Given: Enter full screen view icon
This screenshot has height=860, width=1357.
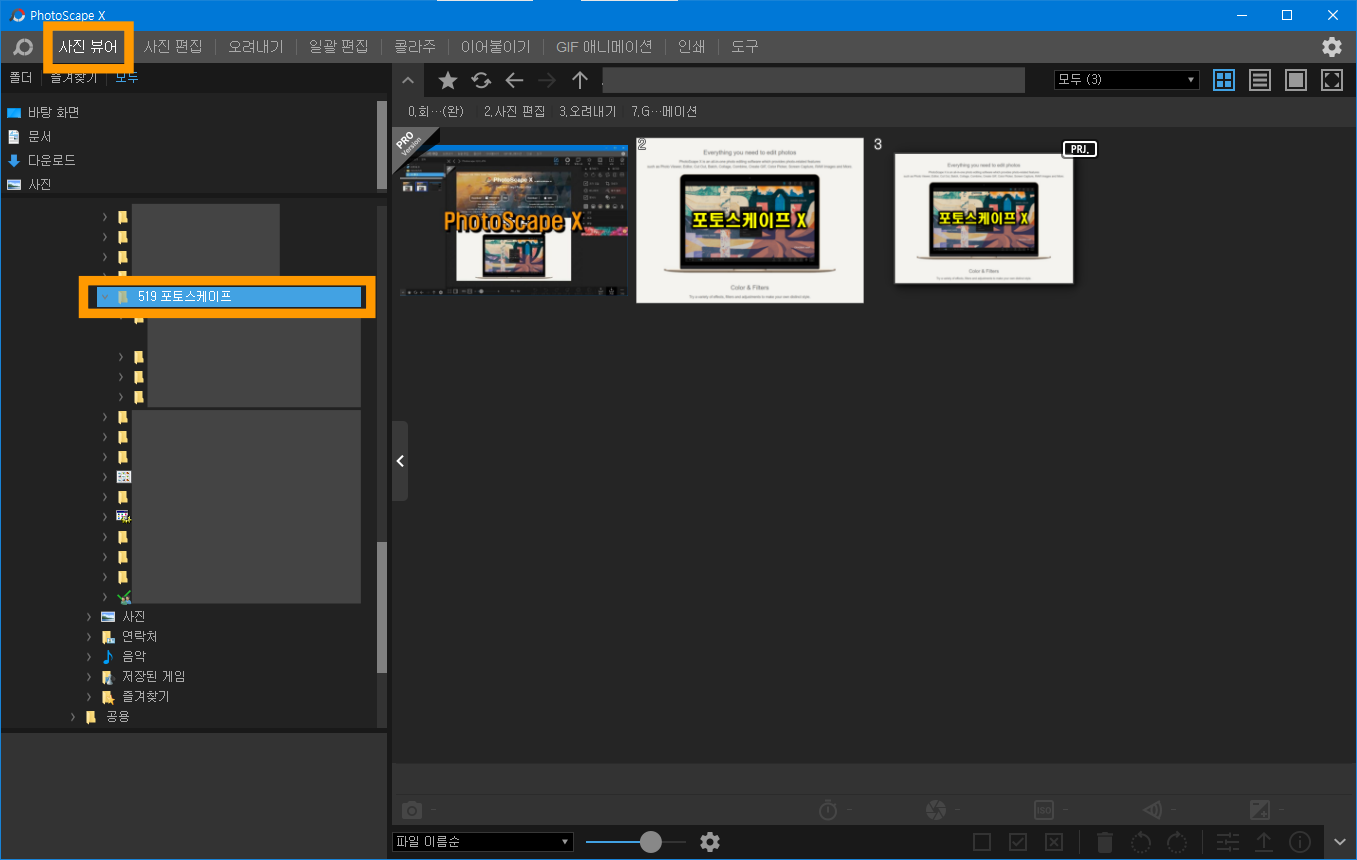Looking at the screenshot, I should (1332, 80).
